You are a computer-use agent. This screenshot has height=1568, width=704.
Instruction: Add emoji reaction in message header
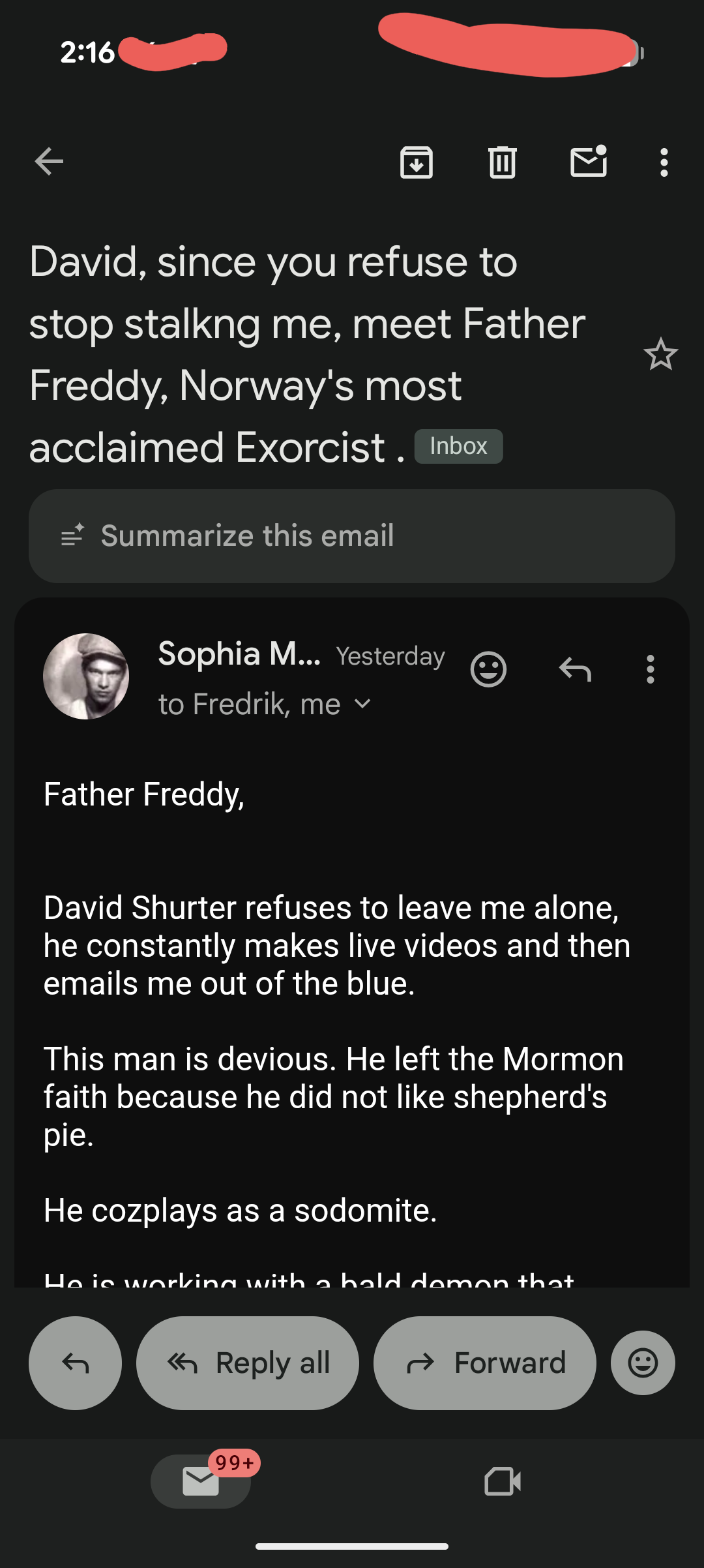coord(488,669)
